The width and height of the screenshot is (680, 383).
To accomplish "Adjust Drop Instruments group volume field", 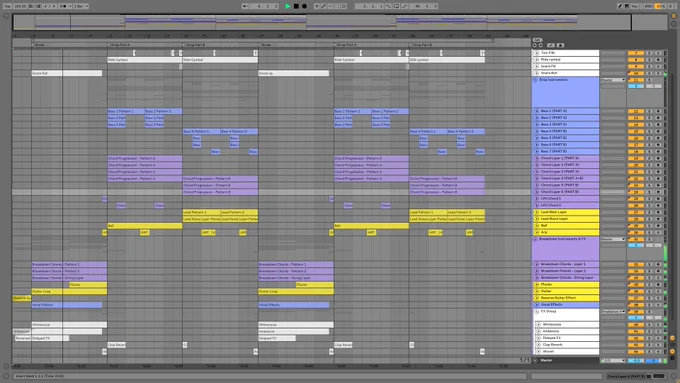I will [x=636, y=86].
